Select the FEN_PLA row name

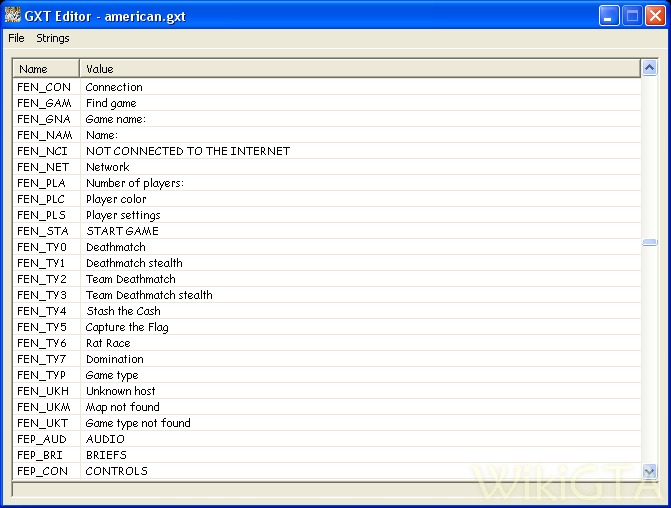[41, 183]
